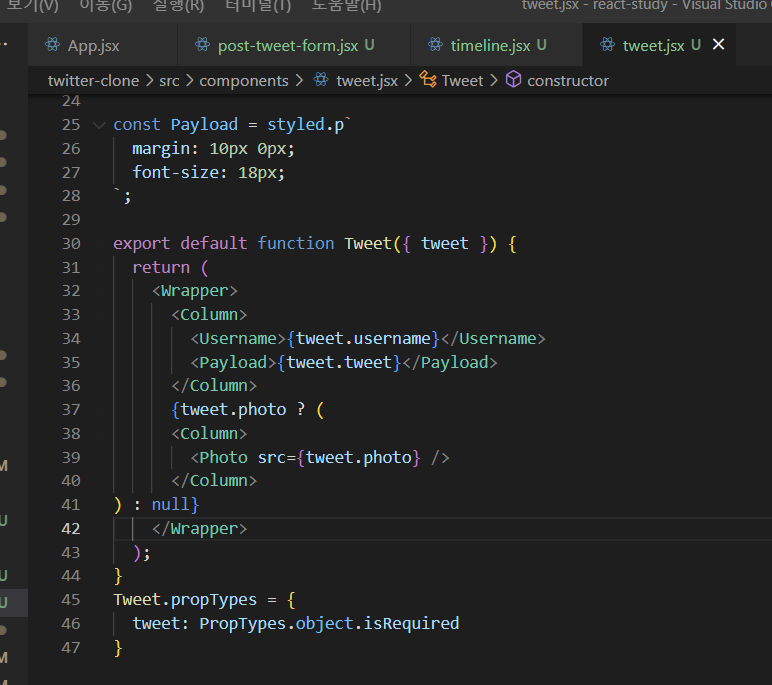Screen dimensions: 772x685
Task: Click '{tweet.photo ? (' on line 37
Action: click(248, 410)
